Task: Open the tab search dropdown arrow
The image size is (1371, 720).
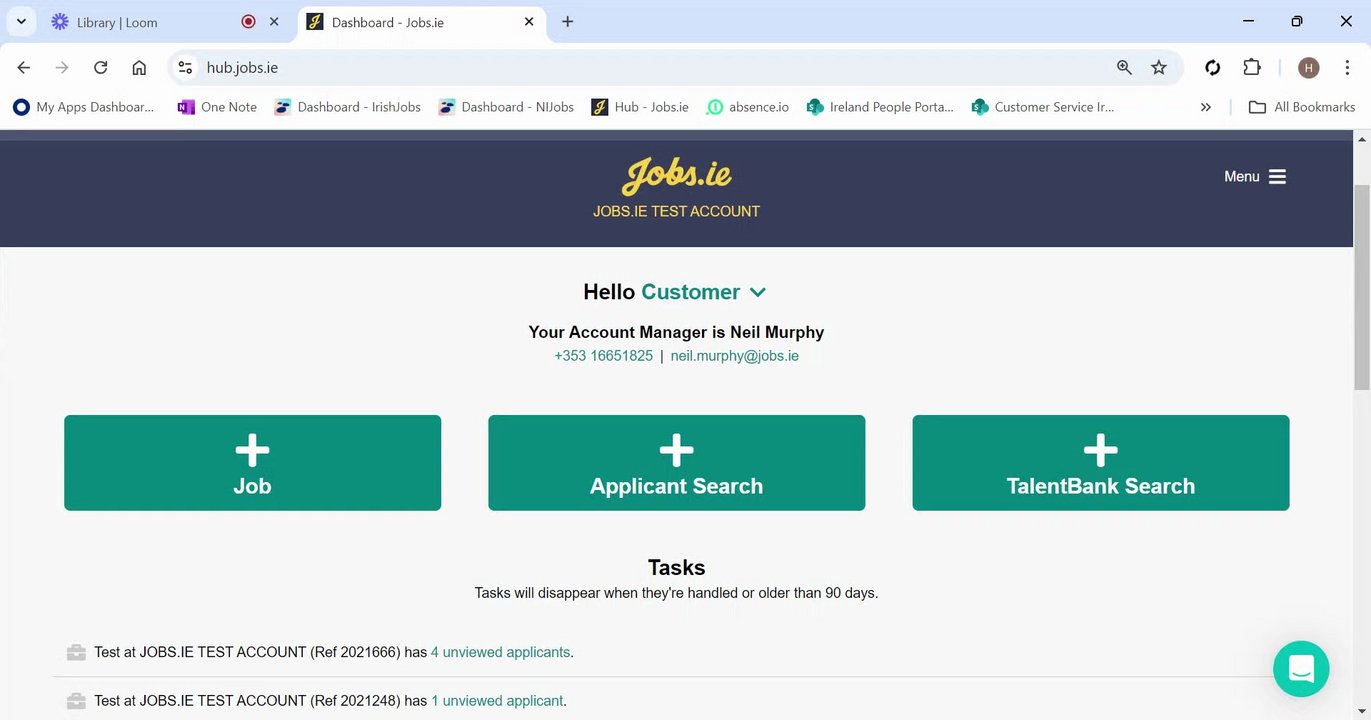Action: [20, 21]
